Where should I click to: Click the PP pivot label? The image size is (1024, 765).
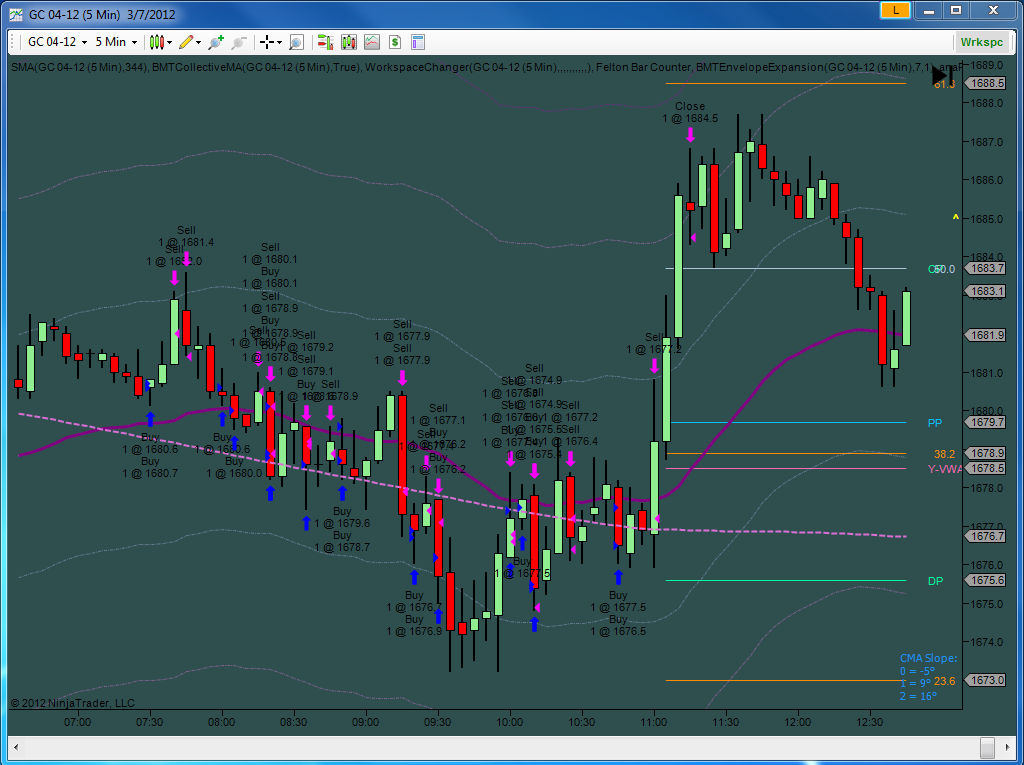[935, 423]
